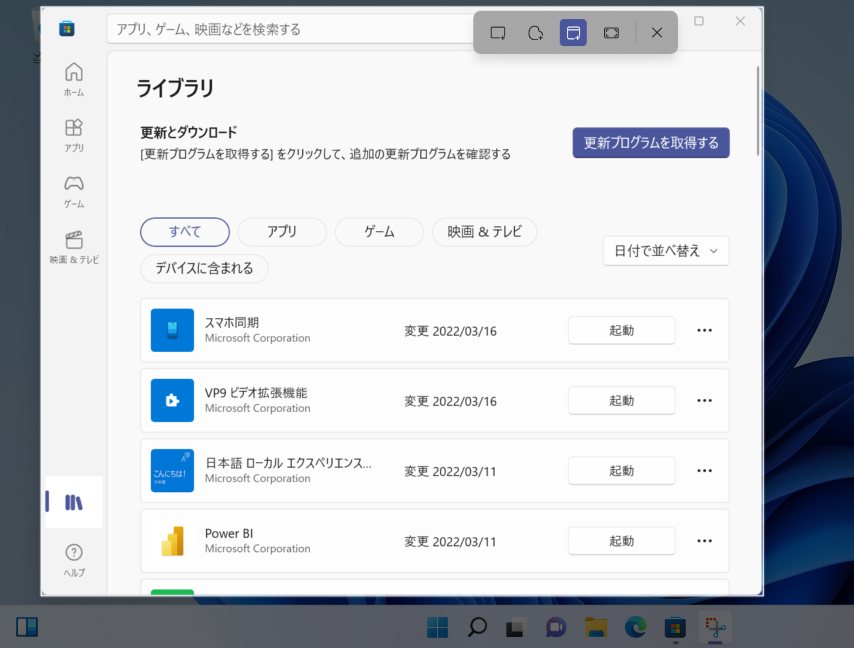Click the library vertical scrollbar

pyautogui.click(x=758, y=111)
